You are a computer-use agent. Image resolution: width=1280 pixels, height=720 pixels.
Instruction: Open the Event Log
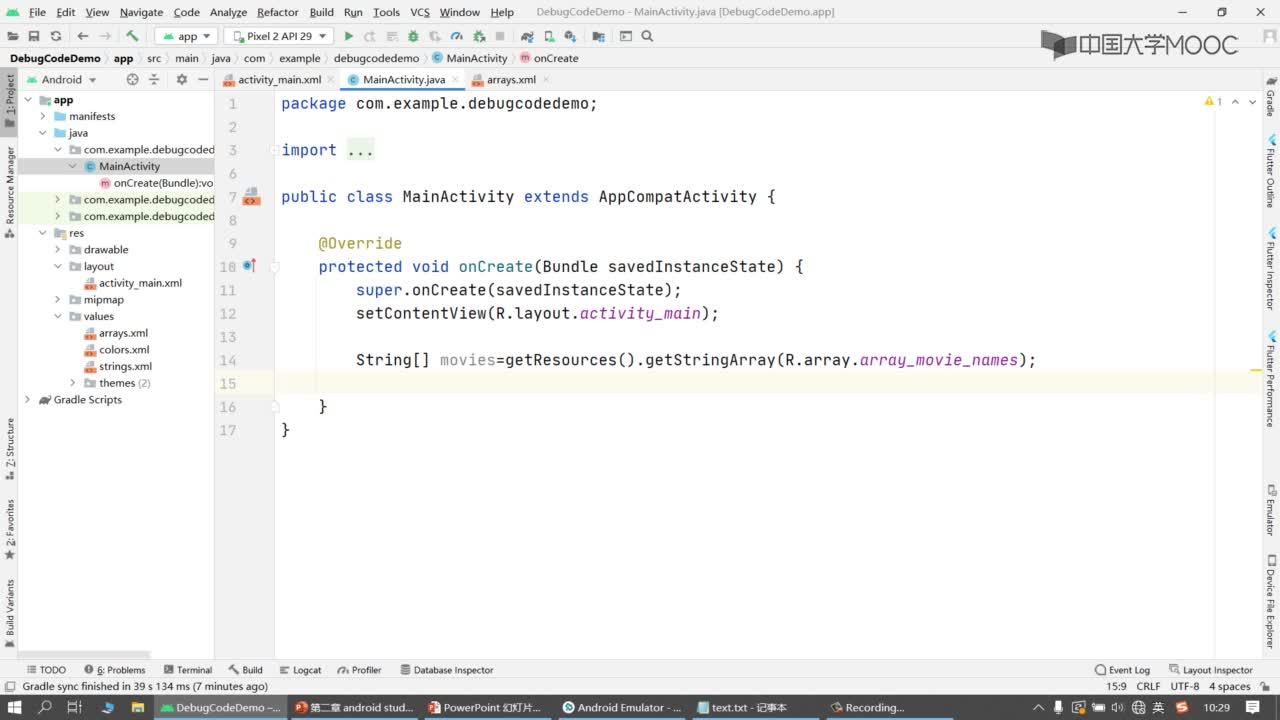[1122, 670]
